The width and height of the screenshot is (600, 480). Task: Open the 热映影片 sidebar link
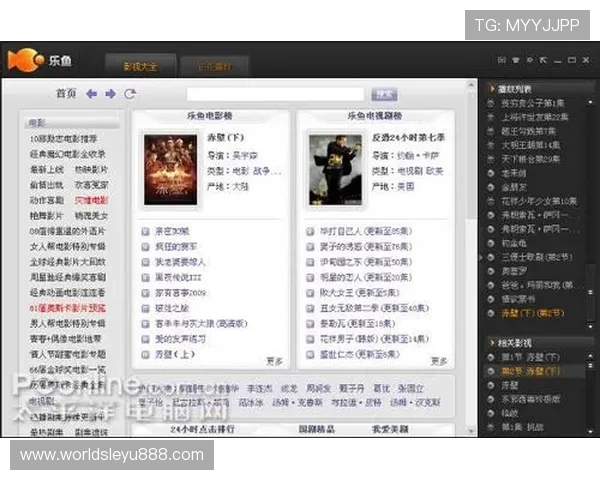(x=91, y=170)
